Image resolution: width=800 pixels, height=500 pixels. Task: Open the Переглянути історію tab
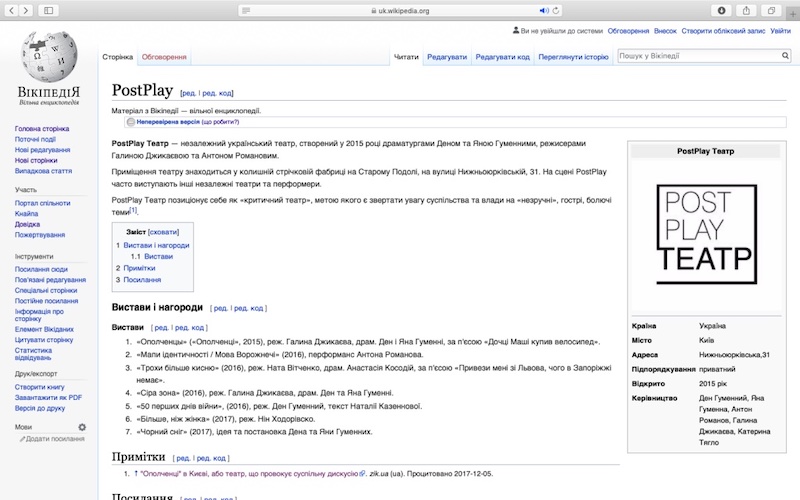[573, 57]
